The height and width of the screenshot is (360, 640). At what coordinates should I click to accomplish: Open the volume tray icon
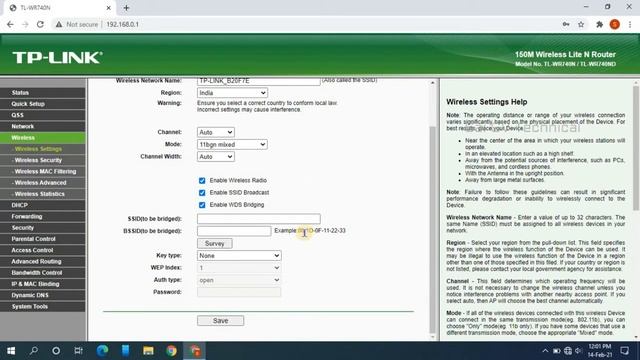(x=578, y=351)
